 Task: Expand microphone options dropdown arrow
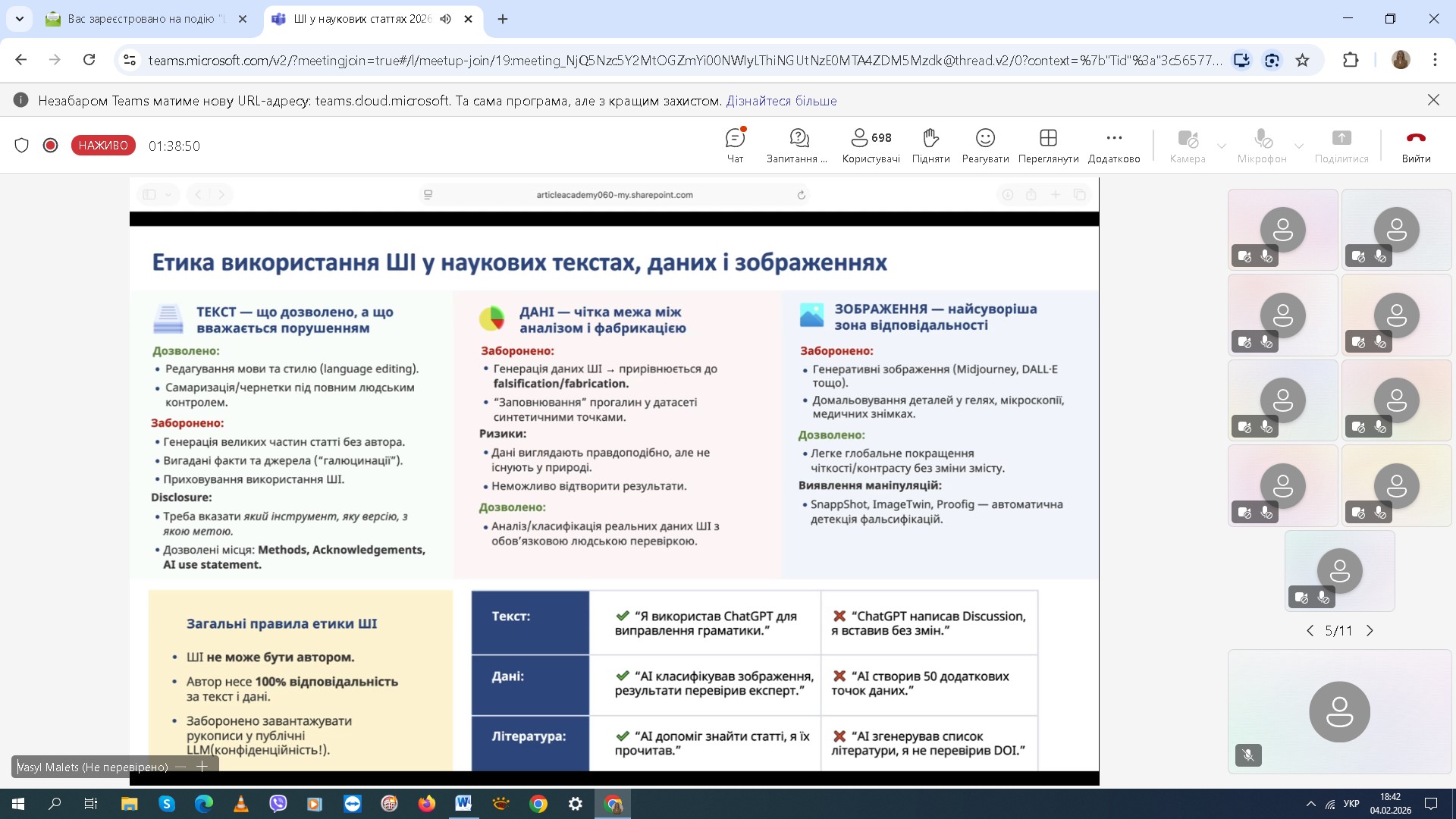(x=1298, y=146)
